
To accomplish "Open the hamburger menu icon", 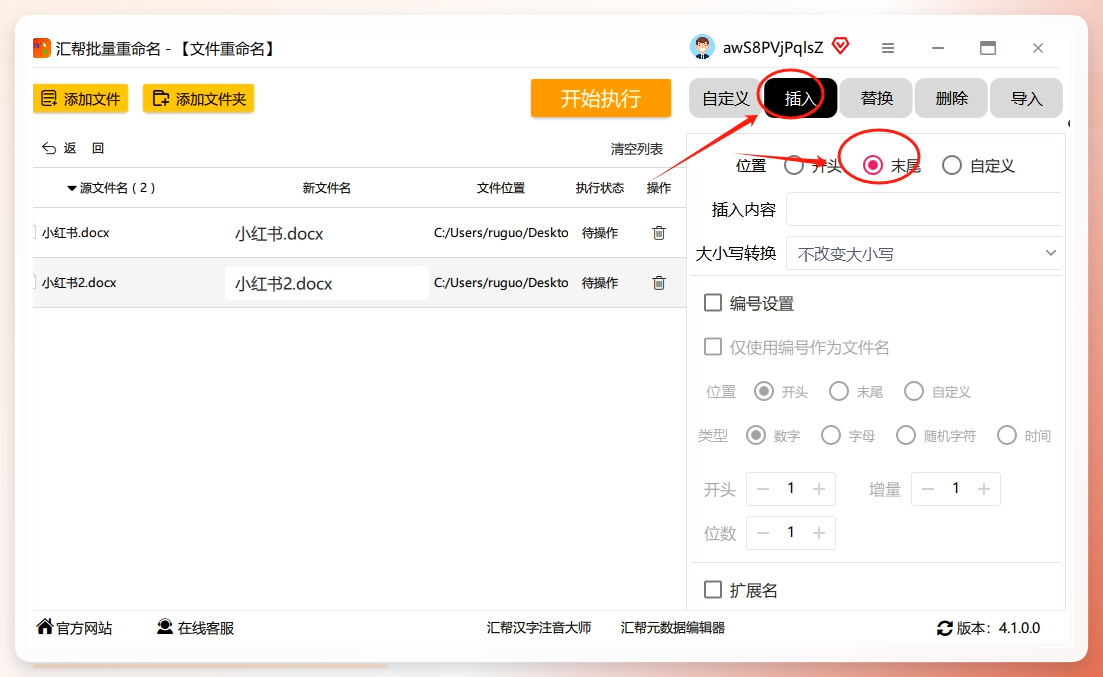I will coord(888,48).
